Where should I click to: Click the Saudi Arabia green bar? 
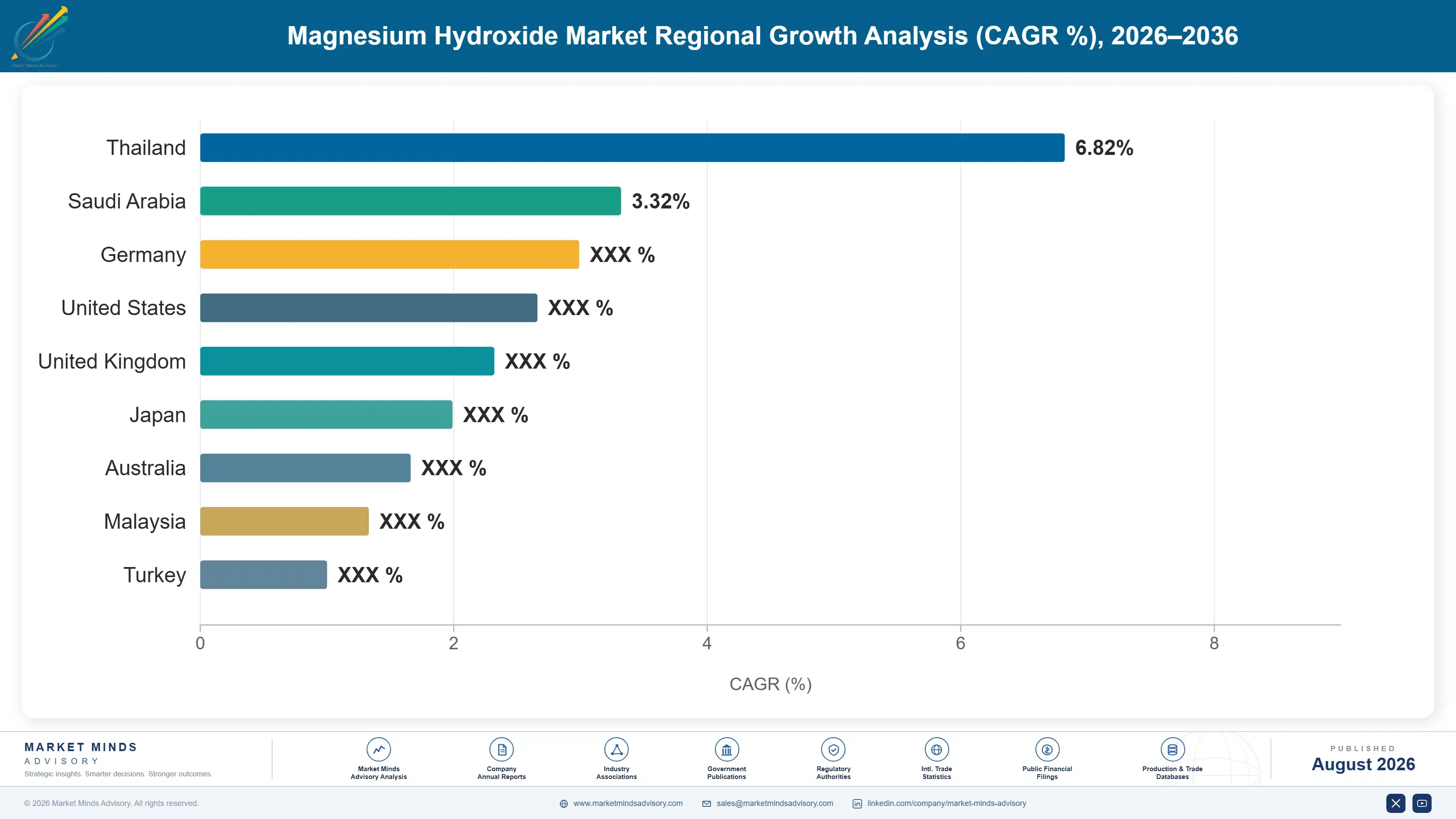[410, 201]
